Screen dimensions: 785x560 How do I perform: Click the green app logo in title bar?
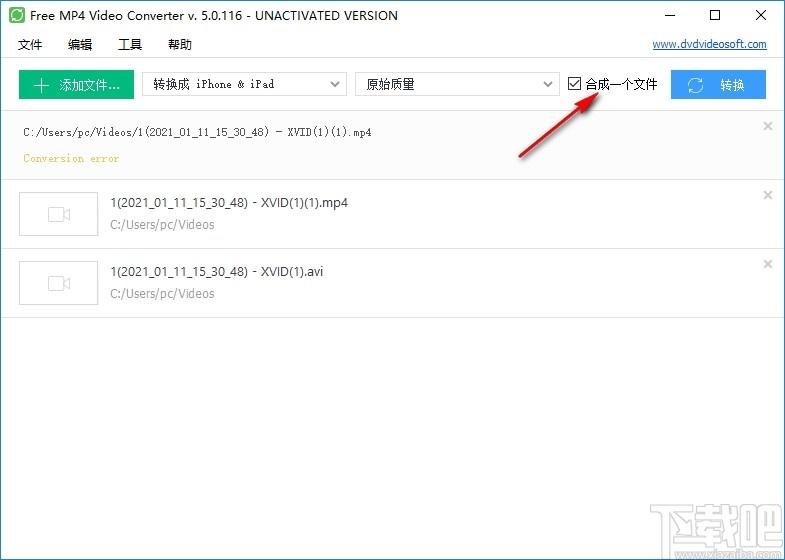17,15
